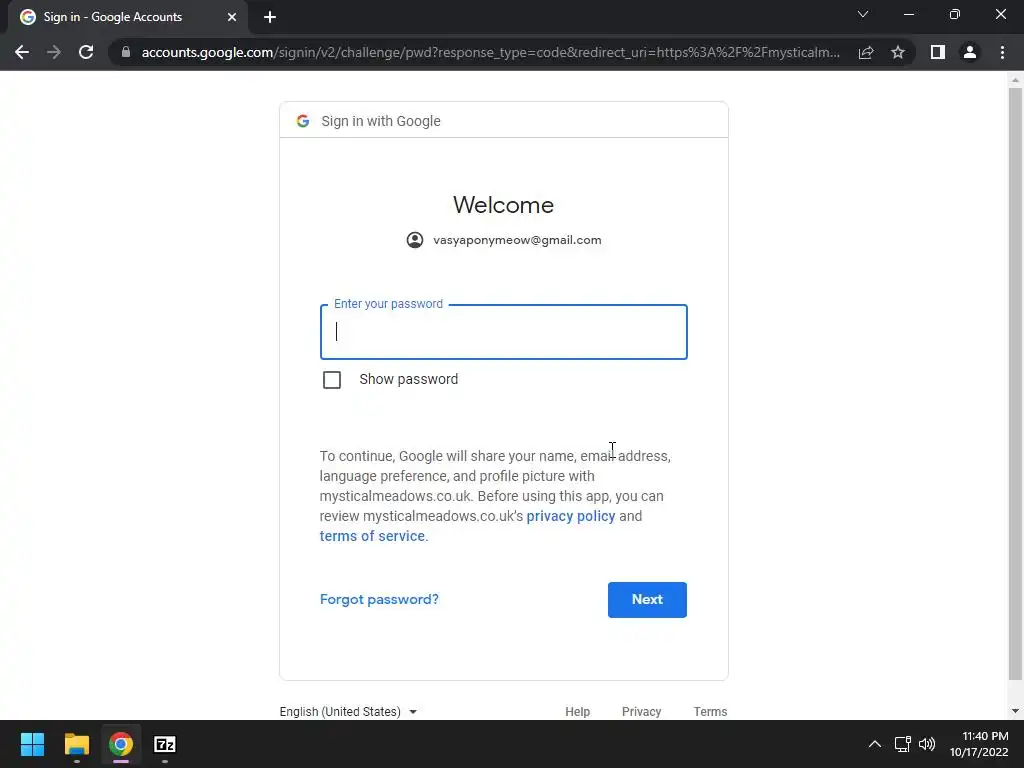1024x768 pixels.
Task: Click the page vertical scrollbar
Action: point(1015,383)
